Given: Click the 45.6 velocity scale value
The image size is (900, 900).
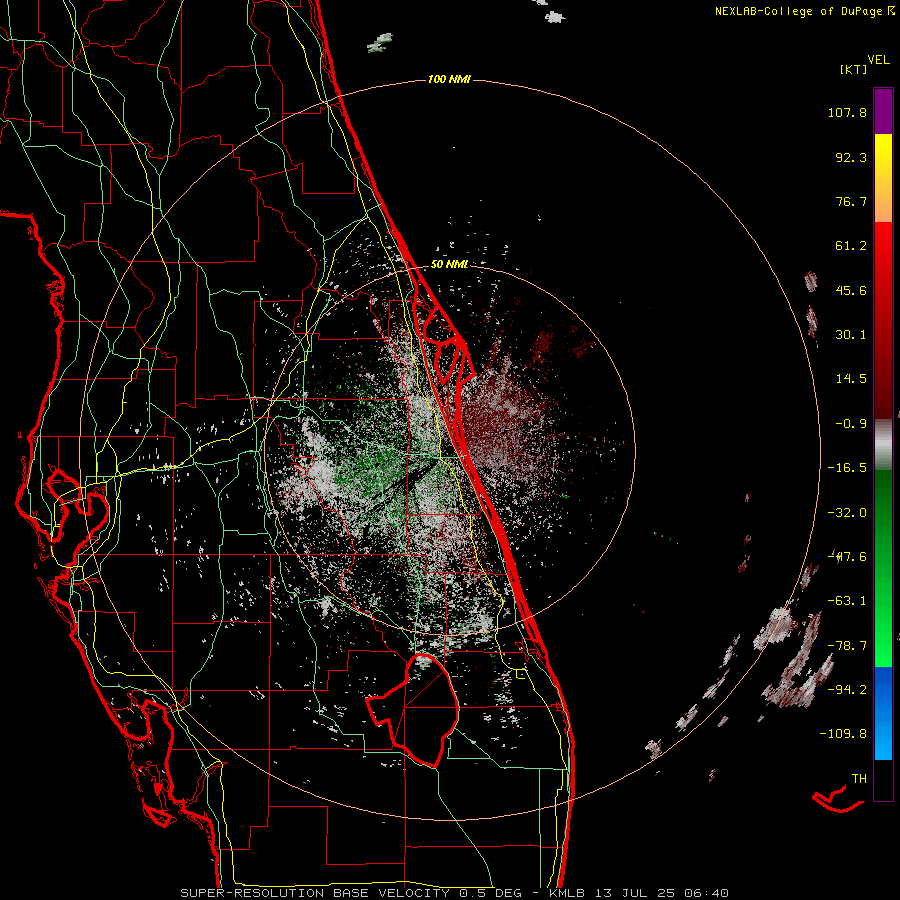Looking at the screenshot, I should click(851, 290).
